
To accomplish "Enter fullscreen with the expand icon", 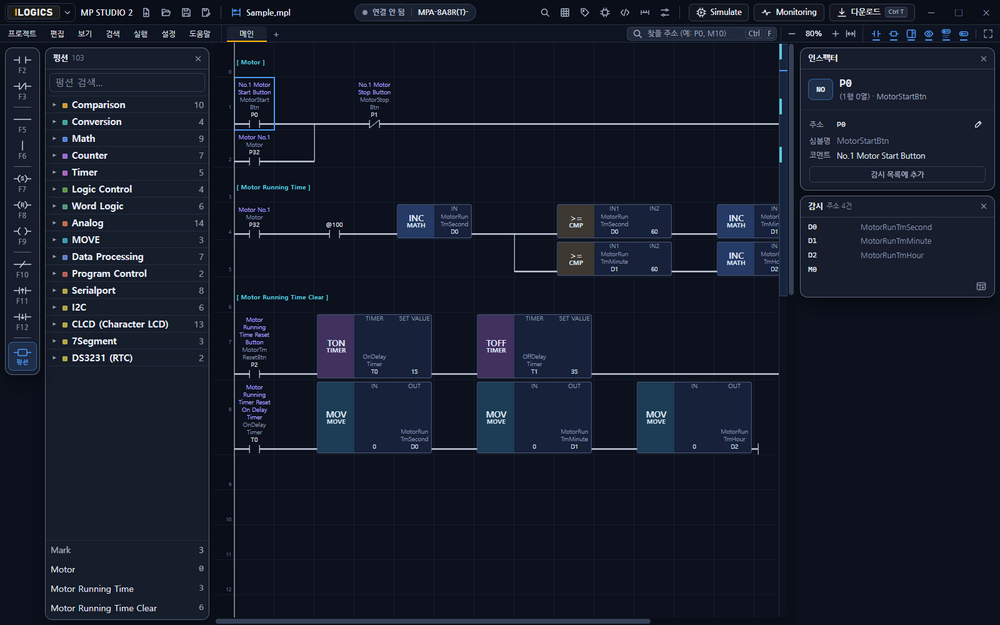I will click(988, 34).
